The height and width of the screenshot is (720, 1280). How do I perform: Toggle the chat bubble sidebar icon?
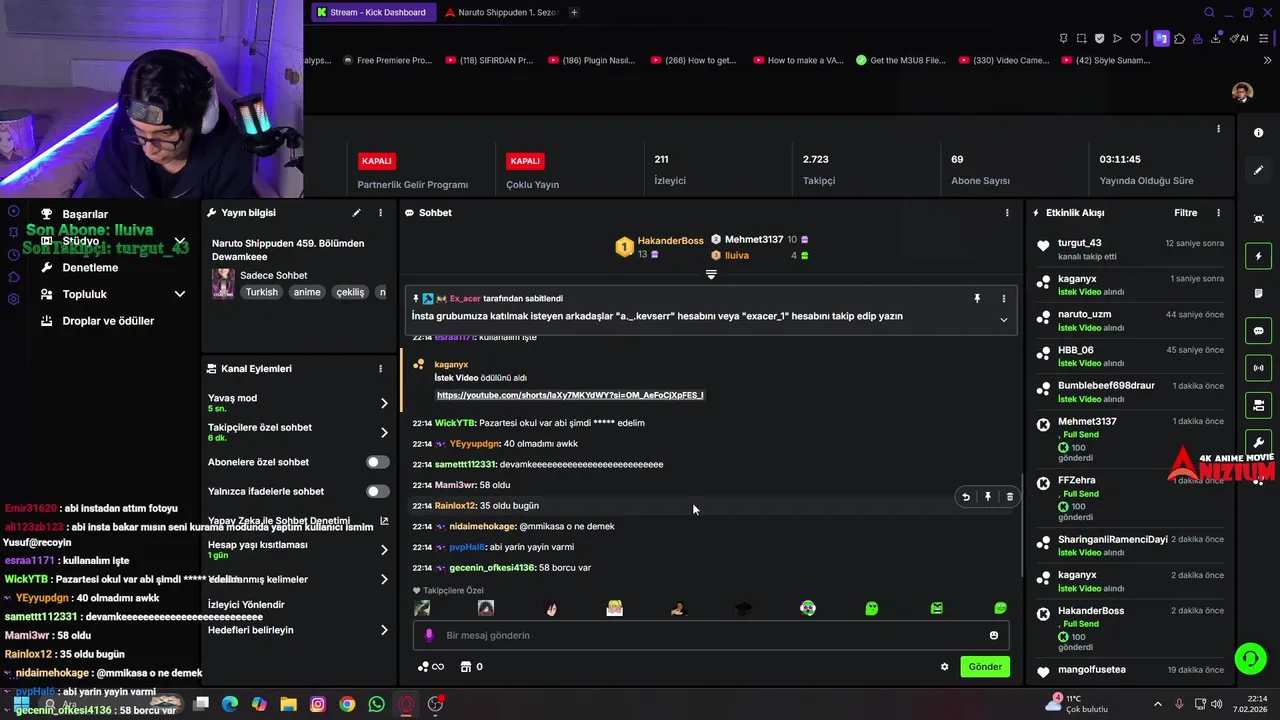pyautogui.click(x=1258, y=331)
